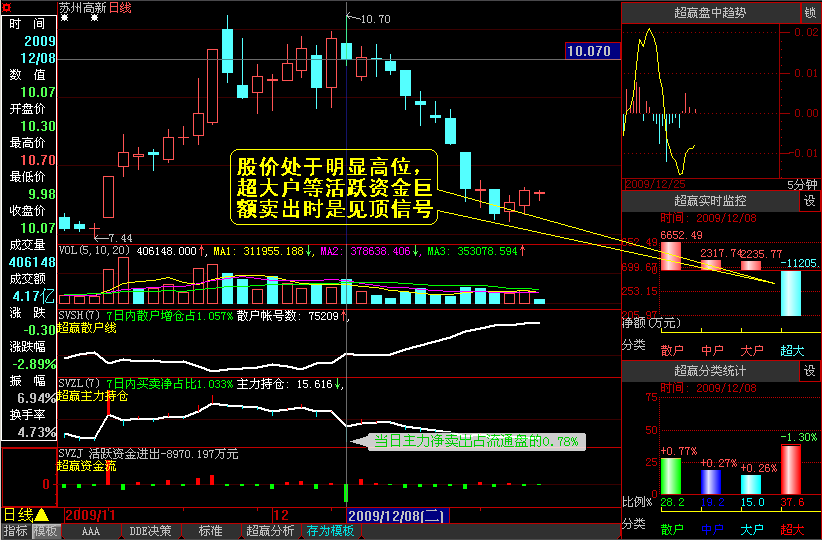Click the 超赢主力持仓 indicator label
Viewport: 822px width, 540px height.
[x=93, y=396]
